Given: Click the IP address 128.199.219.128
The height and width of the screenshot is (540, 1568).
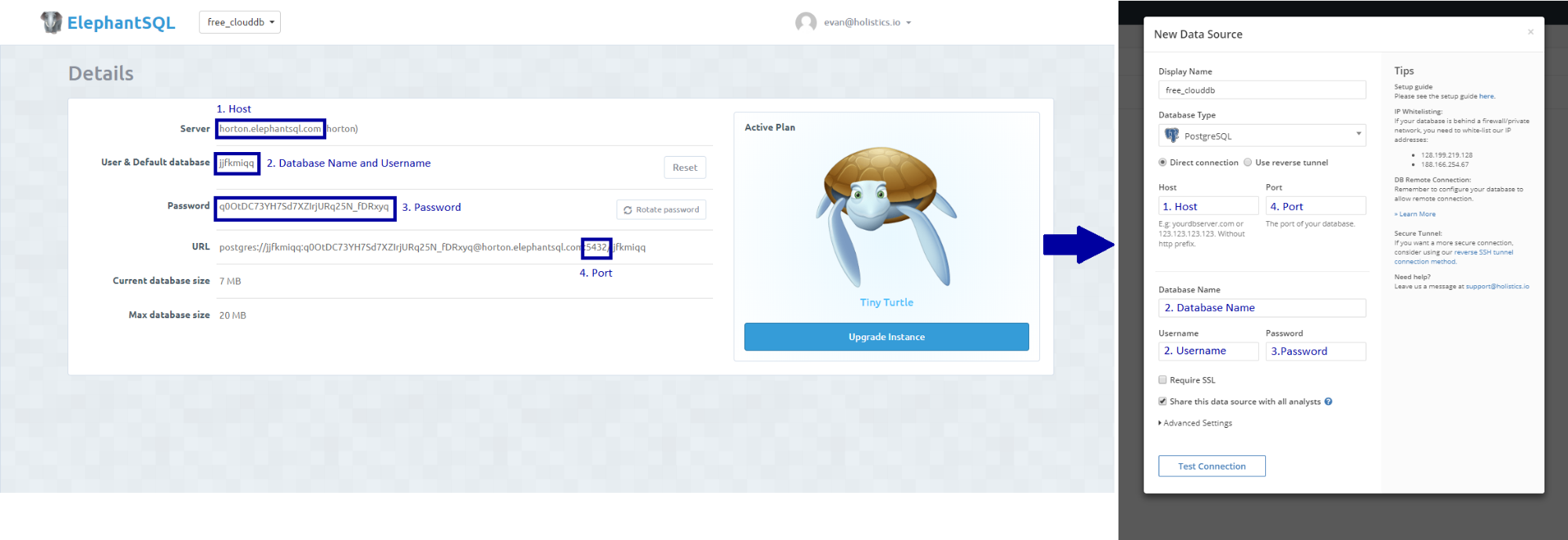Looking at the screenshot, I should tap(1446, 155).
